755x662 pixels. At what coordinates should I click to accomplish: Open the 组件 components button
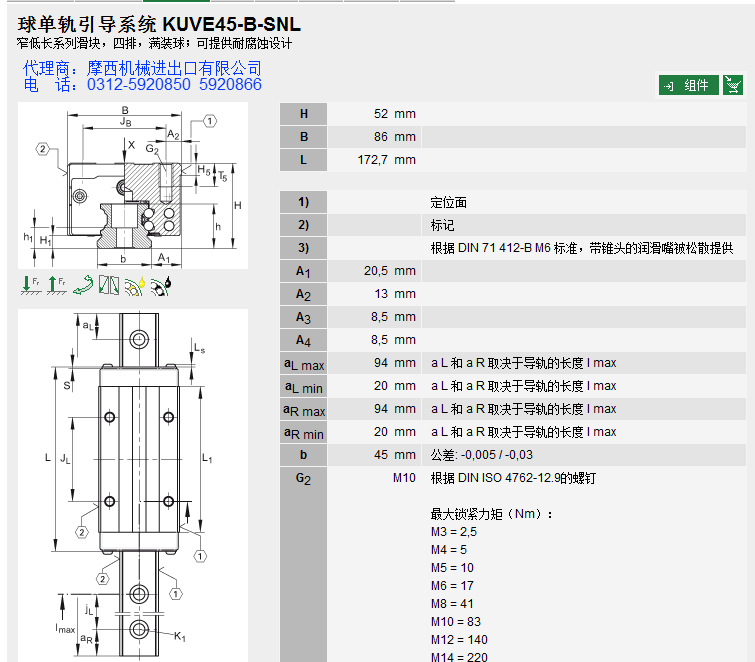coord(688,85)
